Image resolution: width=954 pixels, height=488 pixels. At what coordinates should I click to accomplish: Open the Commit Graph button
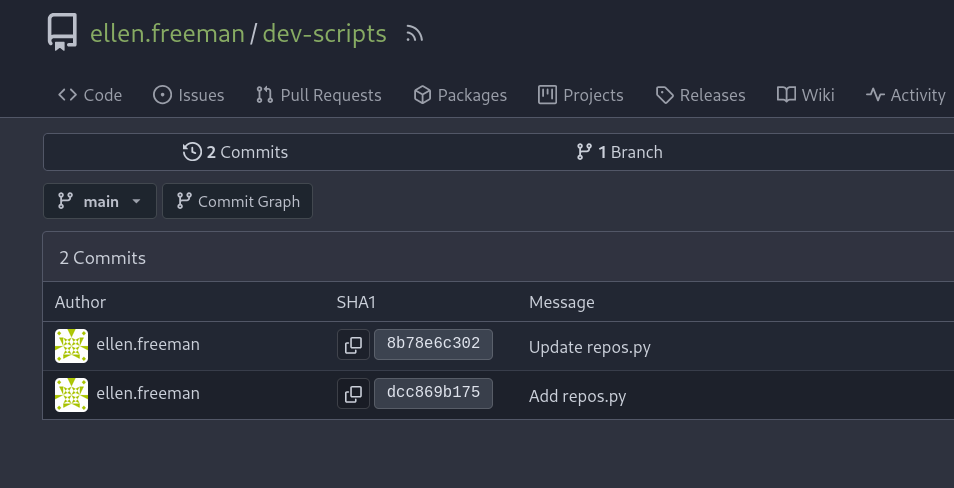[238, 201]
